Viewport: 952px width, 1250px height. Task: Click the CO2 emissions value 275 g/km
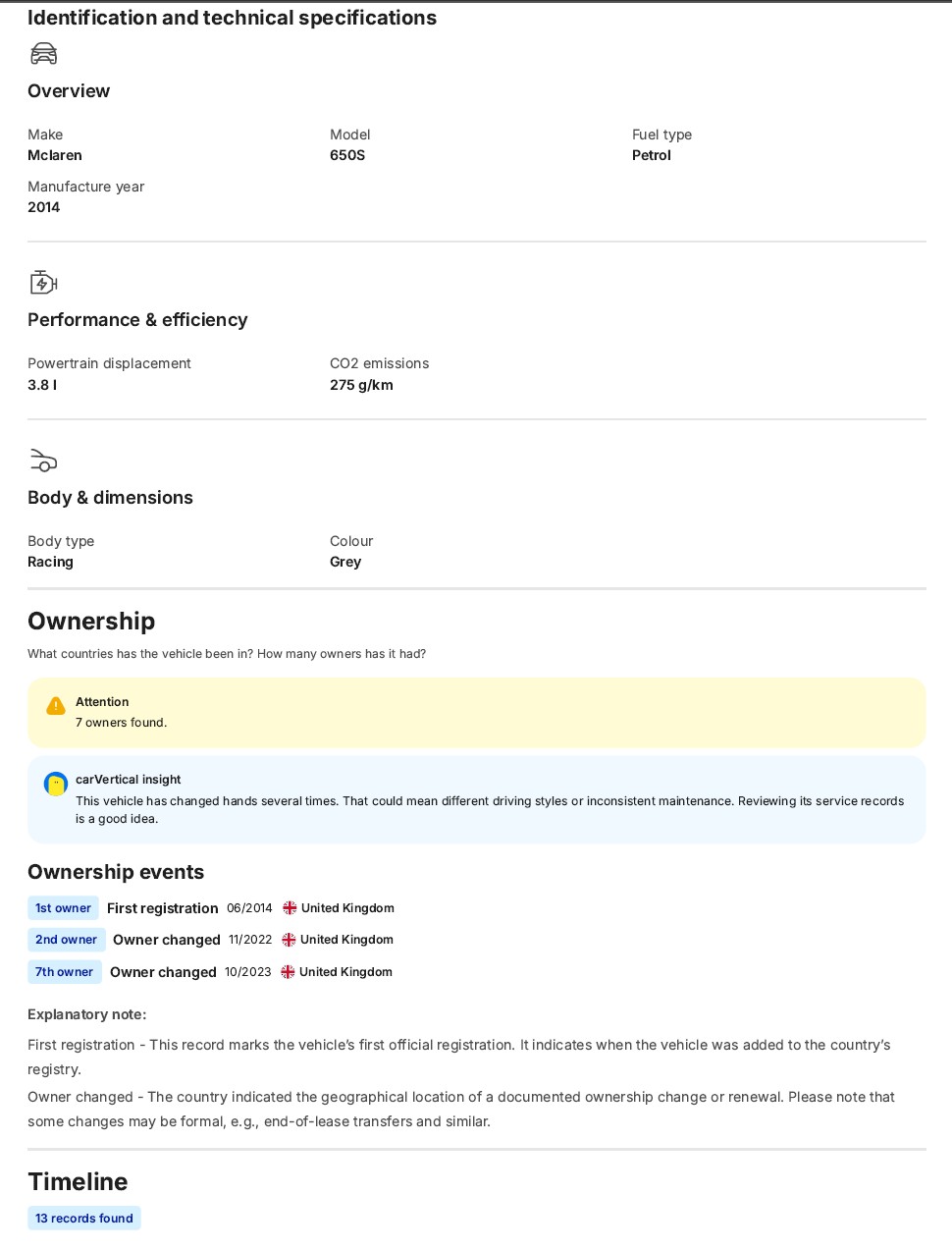coord(361,385)
